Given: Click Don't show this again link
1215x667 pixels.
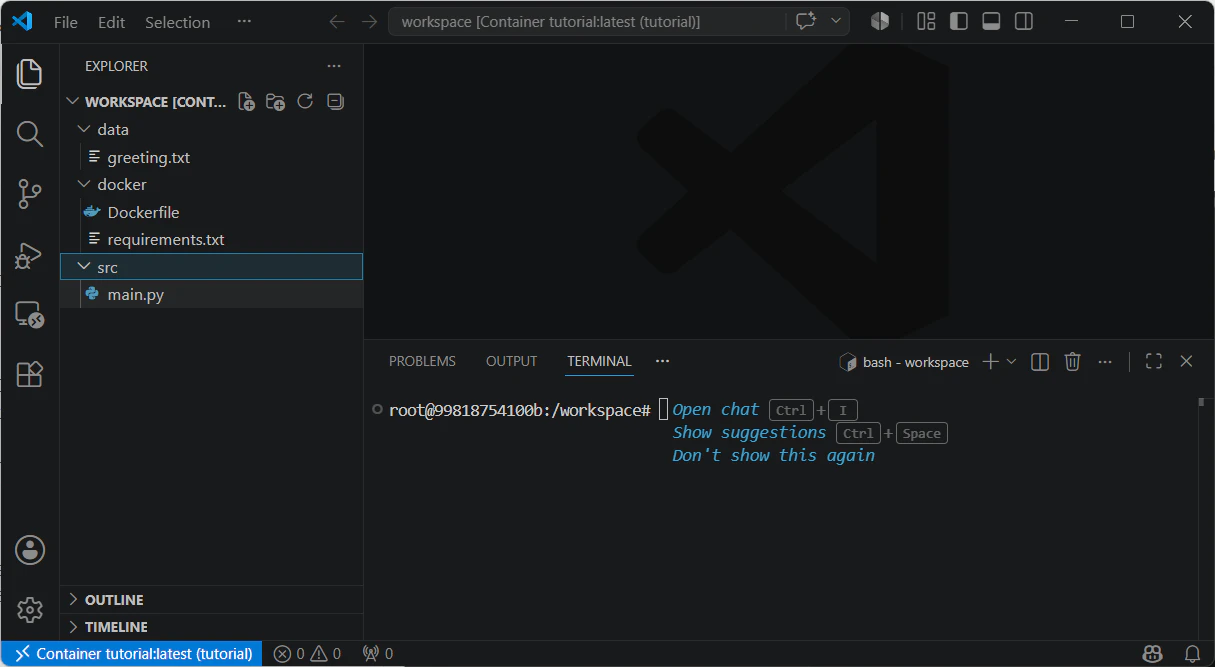Looking at the screenshot, I should (774, 455).
